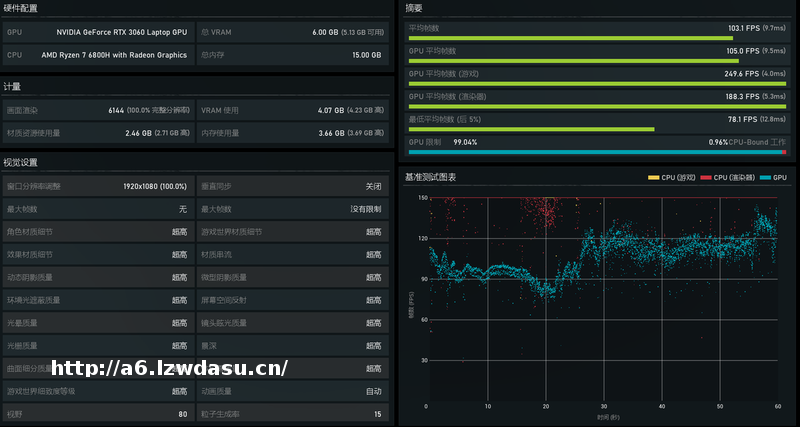Click the yellow CPU (游戏) legend swatch
This screenshot has height=427, width=800.
point(653,177)
